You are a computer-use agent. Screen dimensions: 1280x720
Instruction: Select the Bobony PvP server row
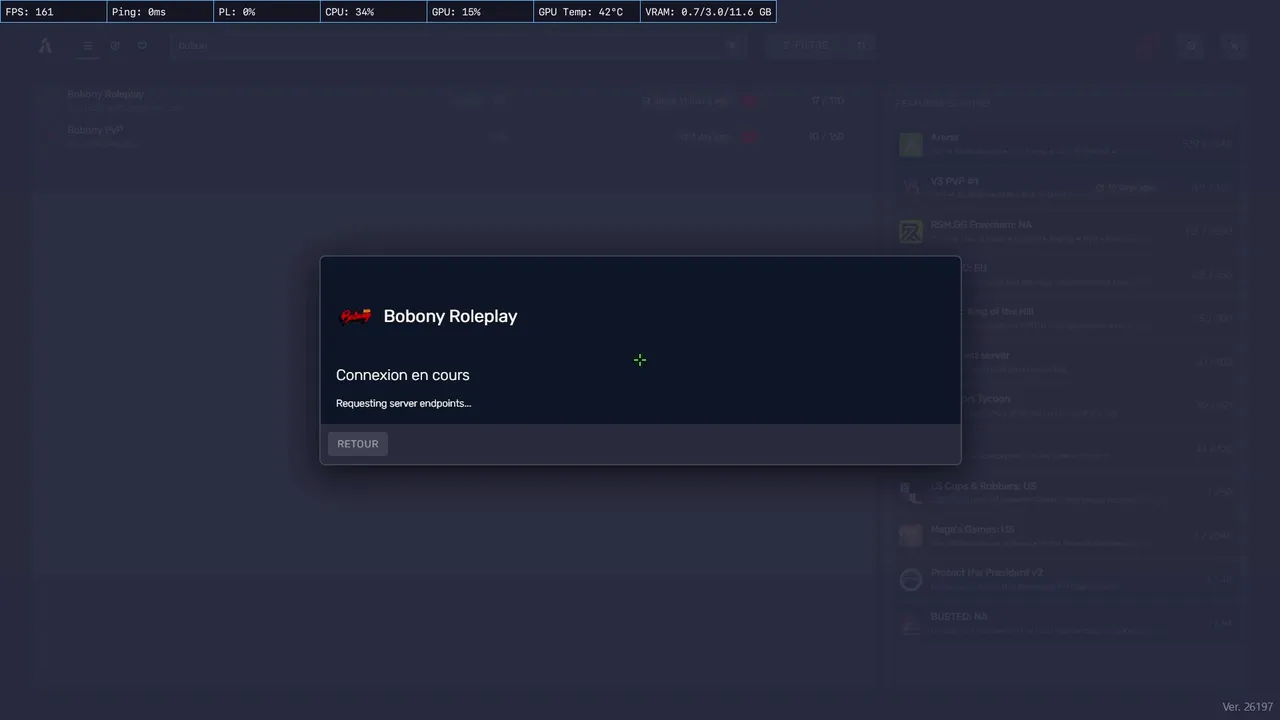[x=455, y=136]
